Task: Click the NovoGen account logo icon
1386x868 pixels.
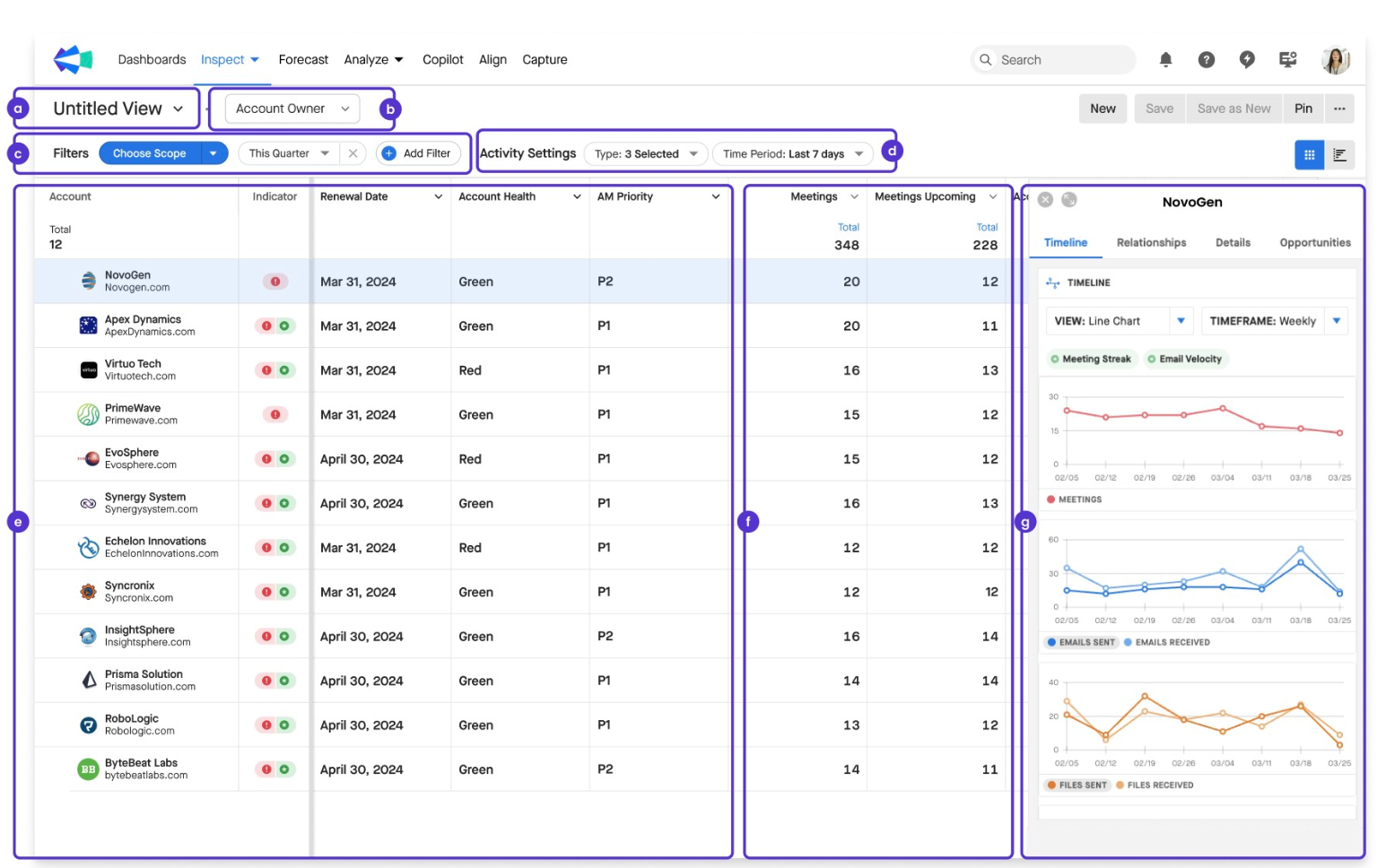Action: [89, 281]
